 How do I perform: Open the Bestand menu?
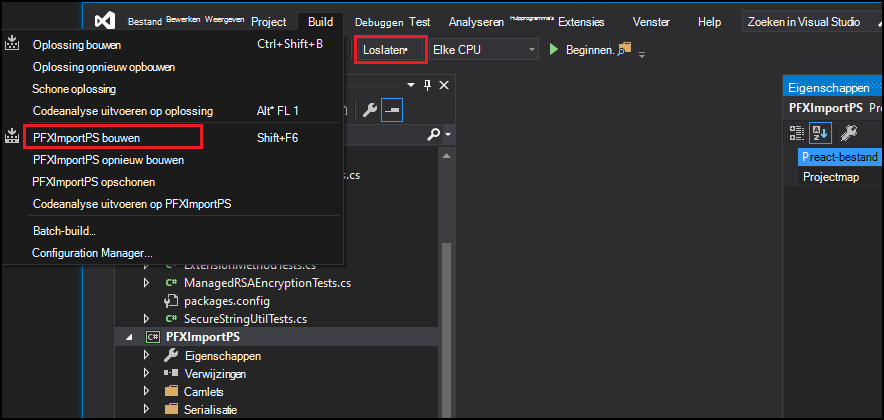[145, 22]
